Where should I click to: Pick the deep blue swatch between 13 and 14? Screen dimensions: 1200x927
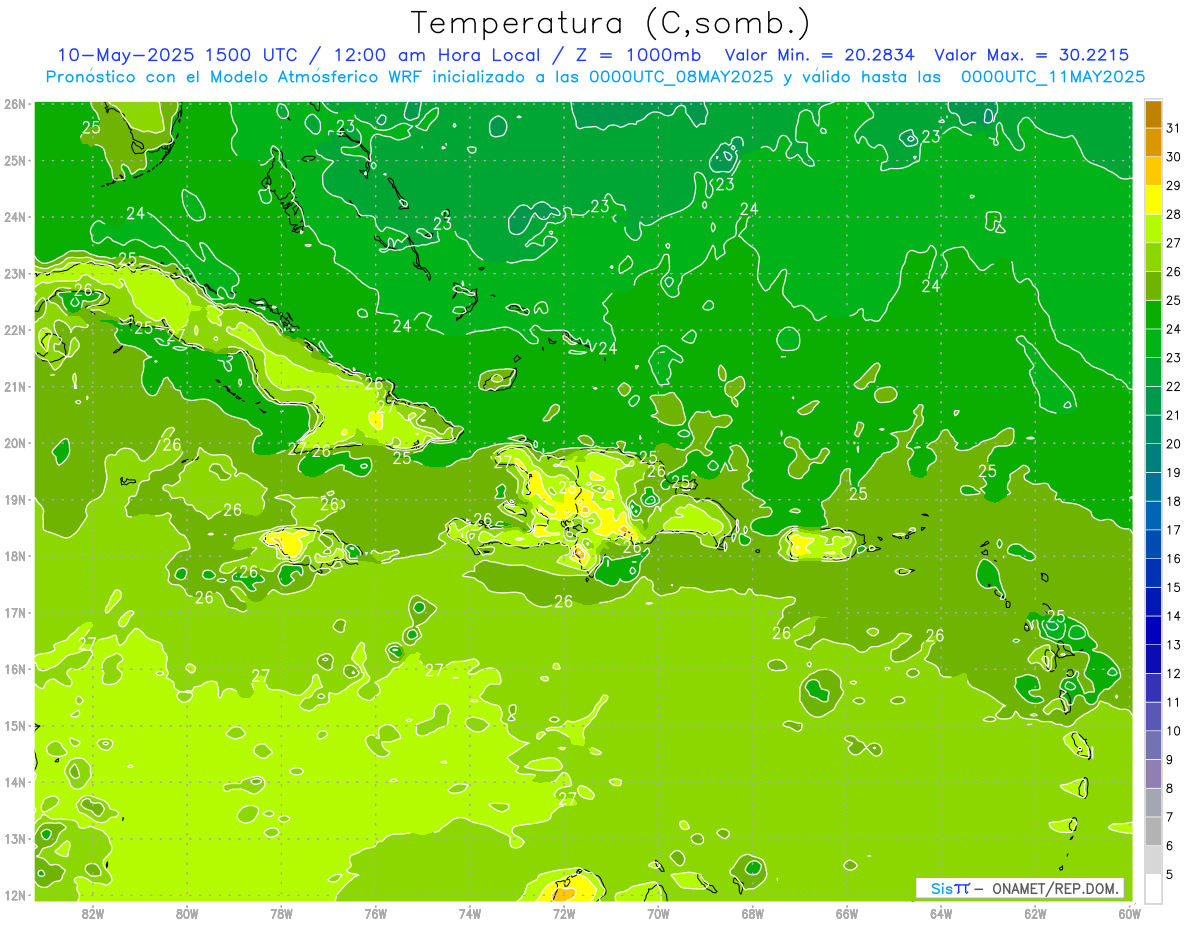coord(1153,630)
